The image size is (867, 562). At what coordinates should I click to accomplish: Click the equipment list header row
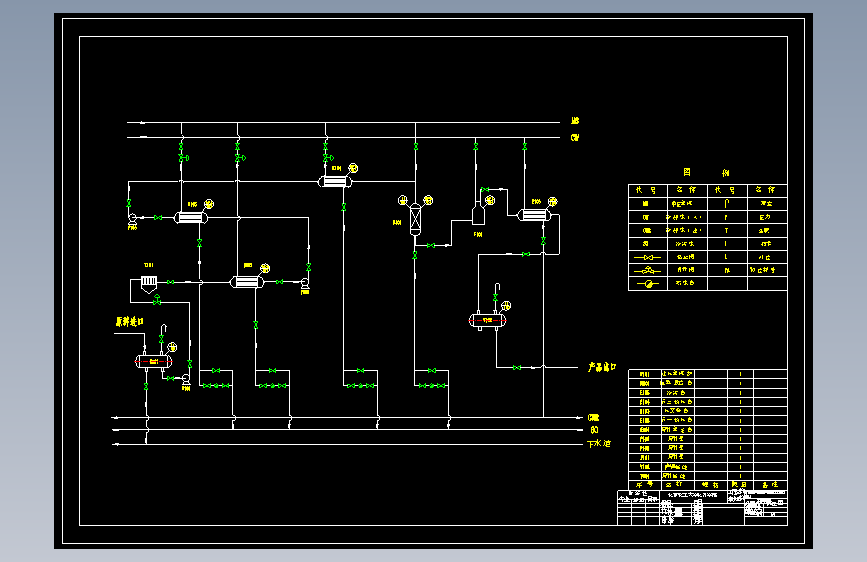coord(708,485)
